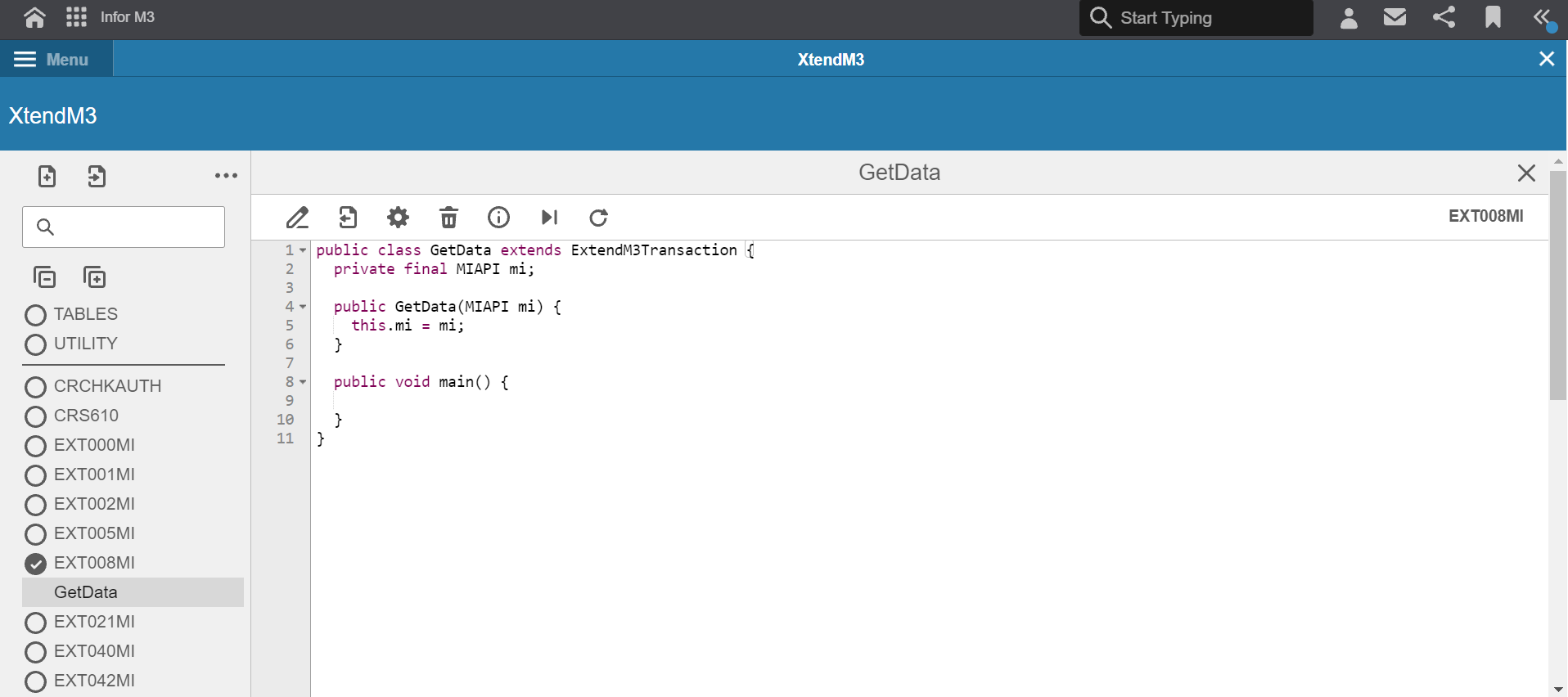
Task: Go to the Infor home icon
Action: (34, 17)
